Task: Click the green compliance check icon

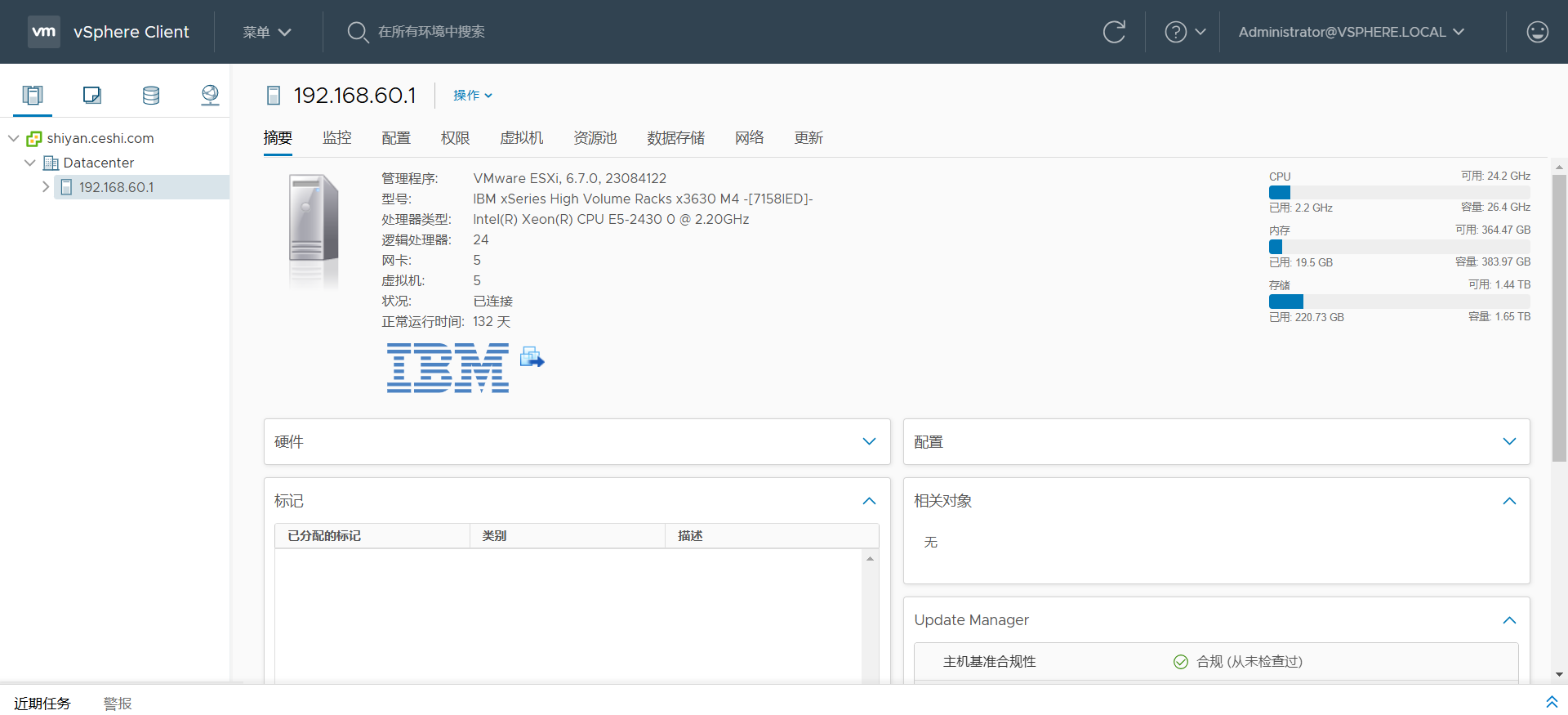Action: point(1180,662)
